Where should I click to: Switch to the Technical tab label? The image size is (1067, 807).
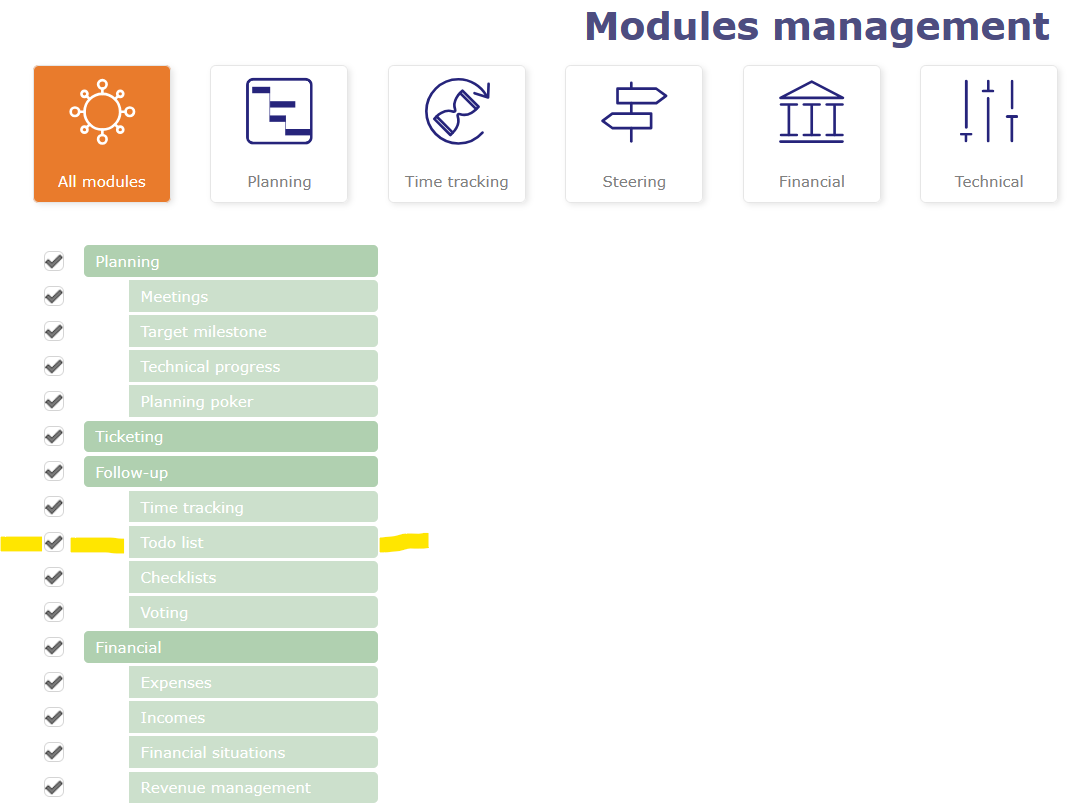coord(989,182)
